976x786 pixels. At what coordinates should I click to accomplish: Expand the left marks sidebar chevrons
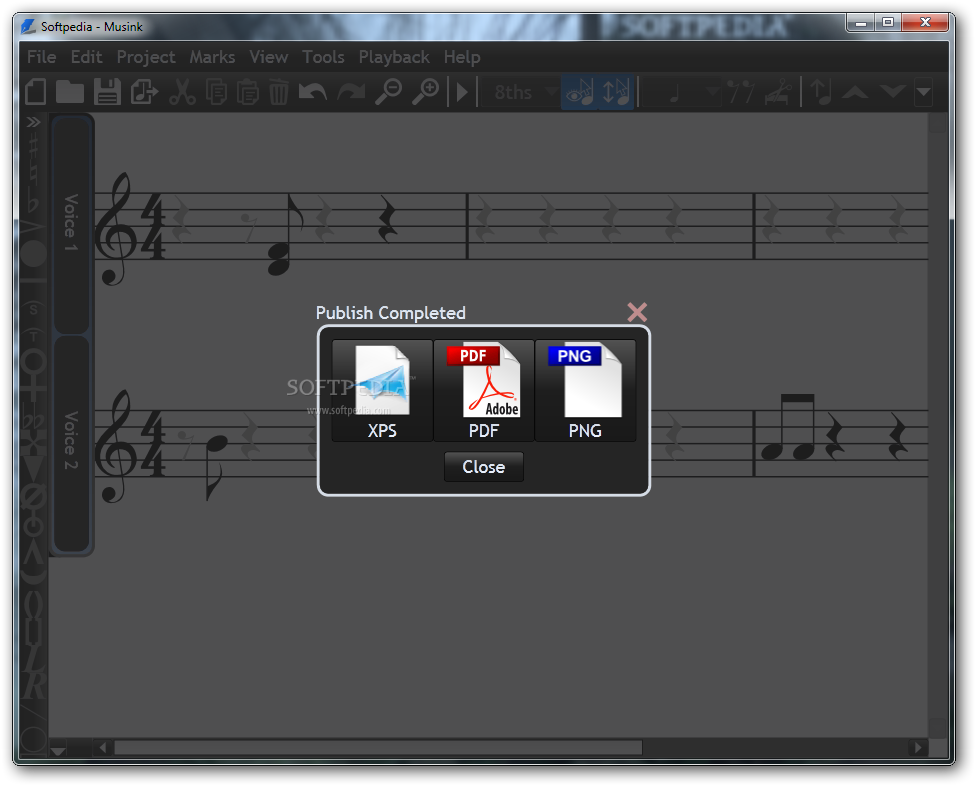[x=33, y=122]
